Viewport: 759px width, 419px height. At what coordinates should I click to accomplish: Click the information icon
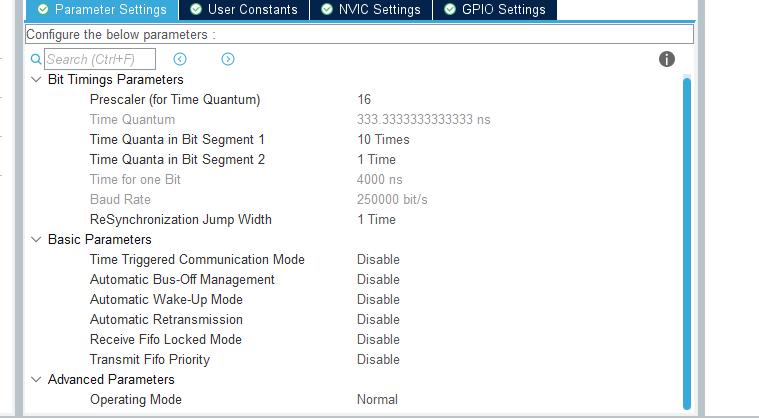point(667,59)
